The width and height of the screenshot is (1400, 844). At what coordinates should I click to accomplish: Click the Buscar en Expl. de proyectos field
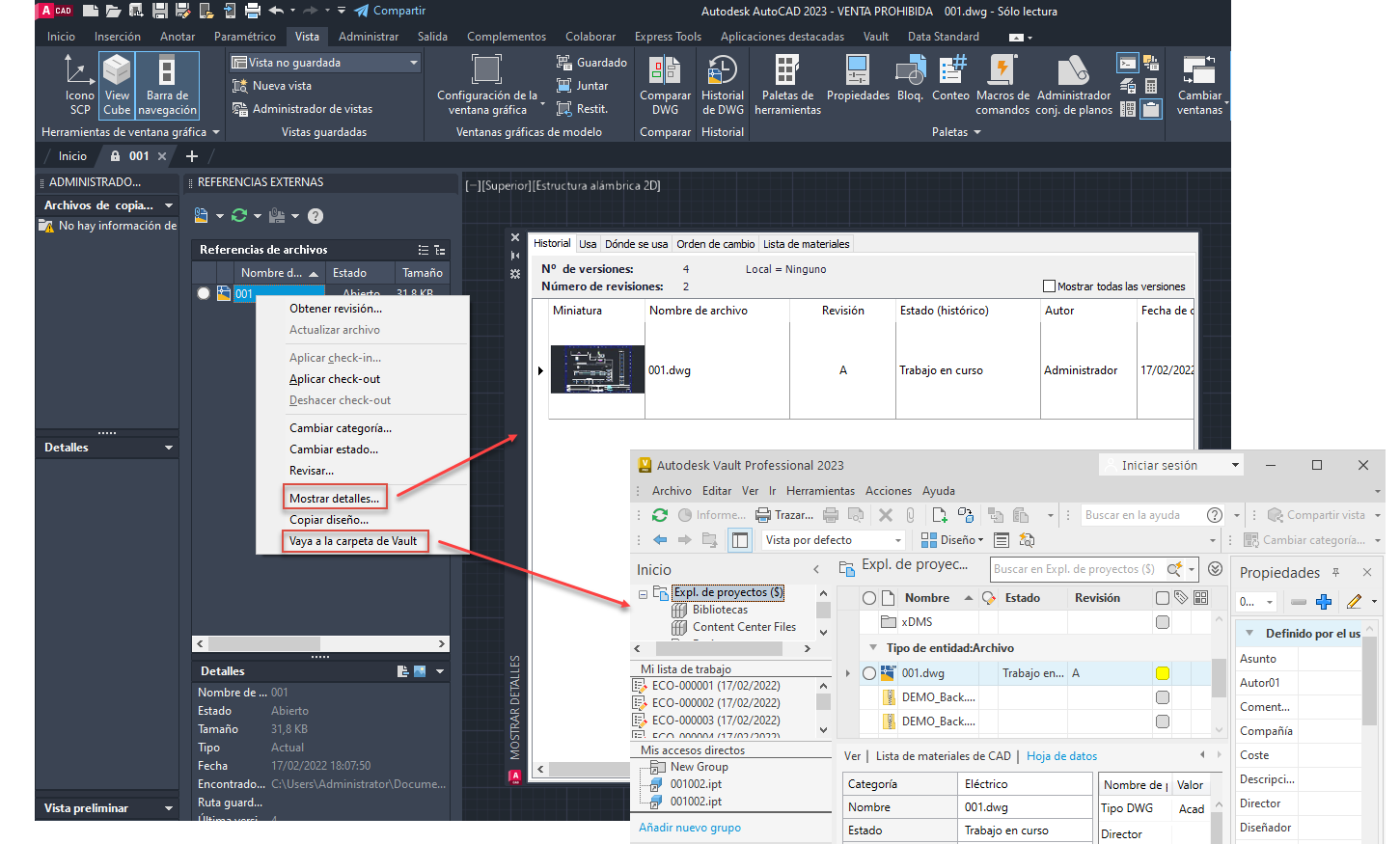[x=1076, y=569]
